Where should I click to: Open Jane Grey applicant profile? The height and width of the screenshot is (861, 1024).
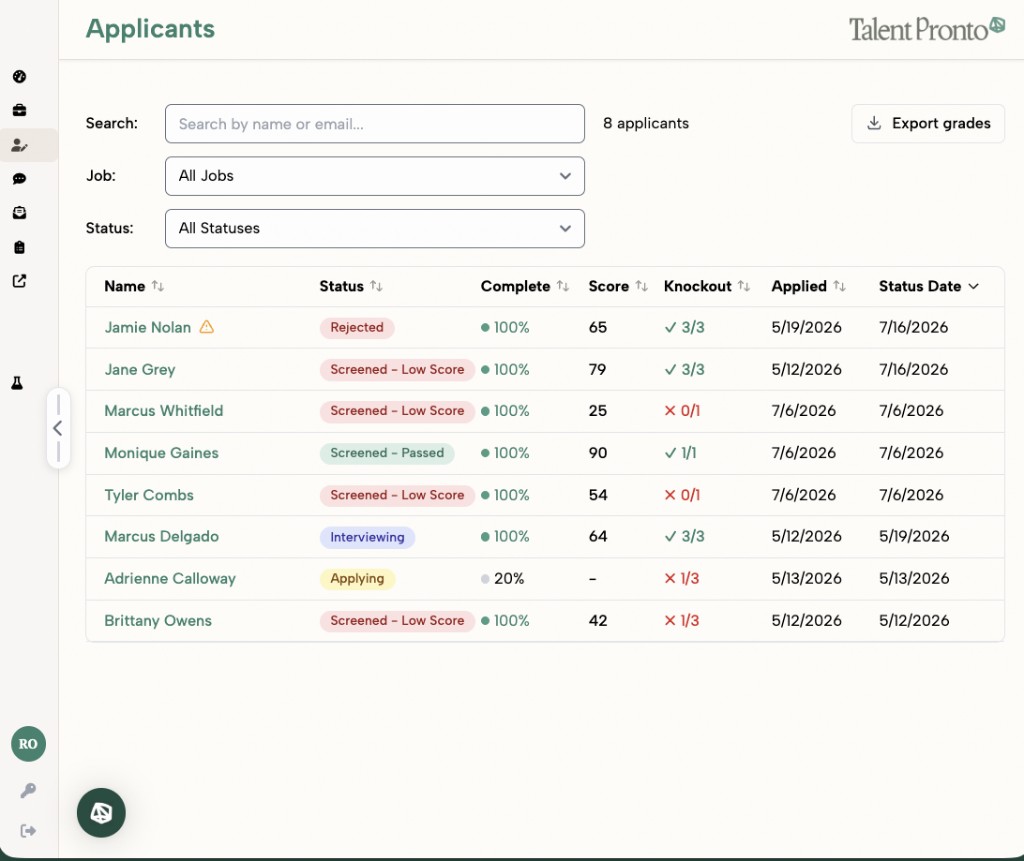140,370
